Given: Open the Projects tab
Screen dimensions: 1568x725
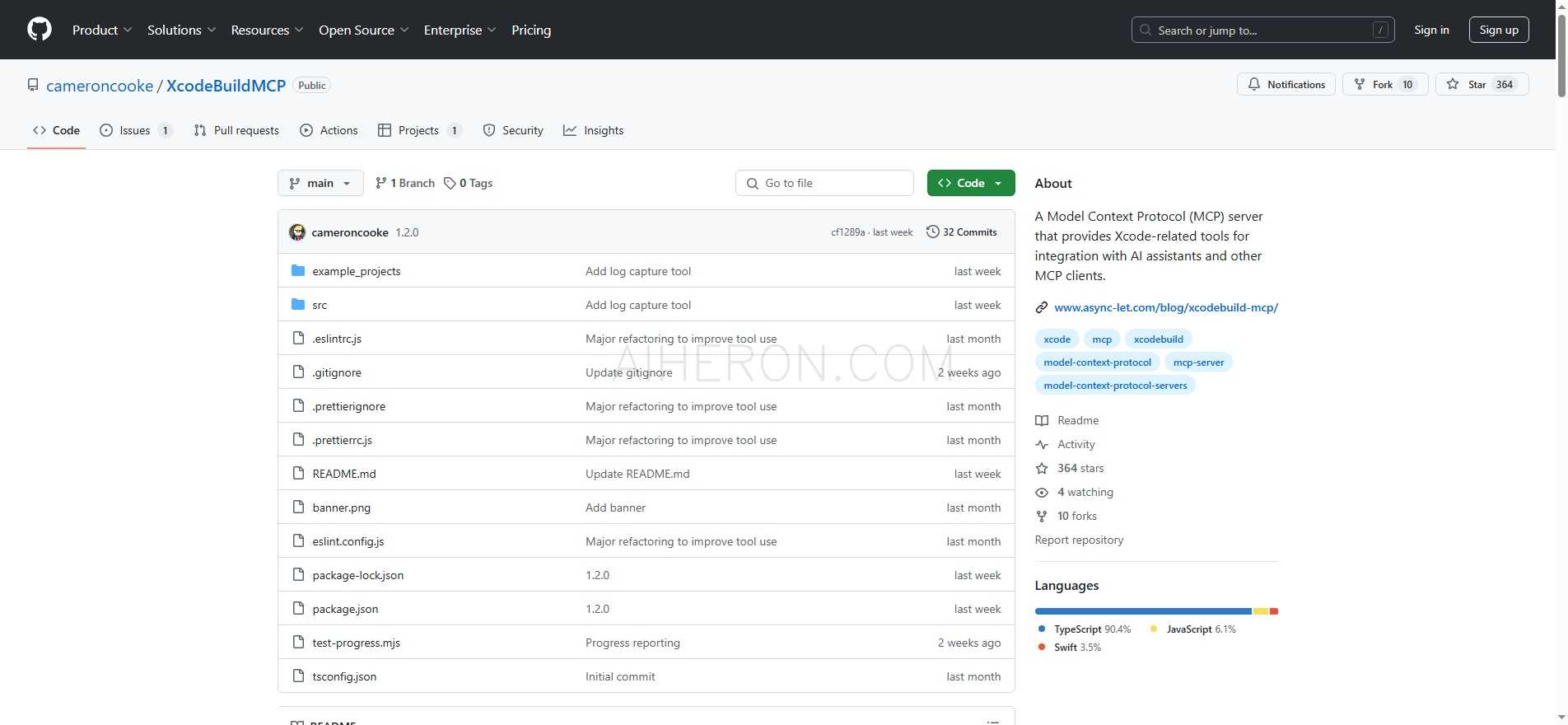Looking at the screenshot, I should tap(420, 130).
